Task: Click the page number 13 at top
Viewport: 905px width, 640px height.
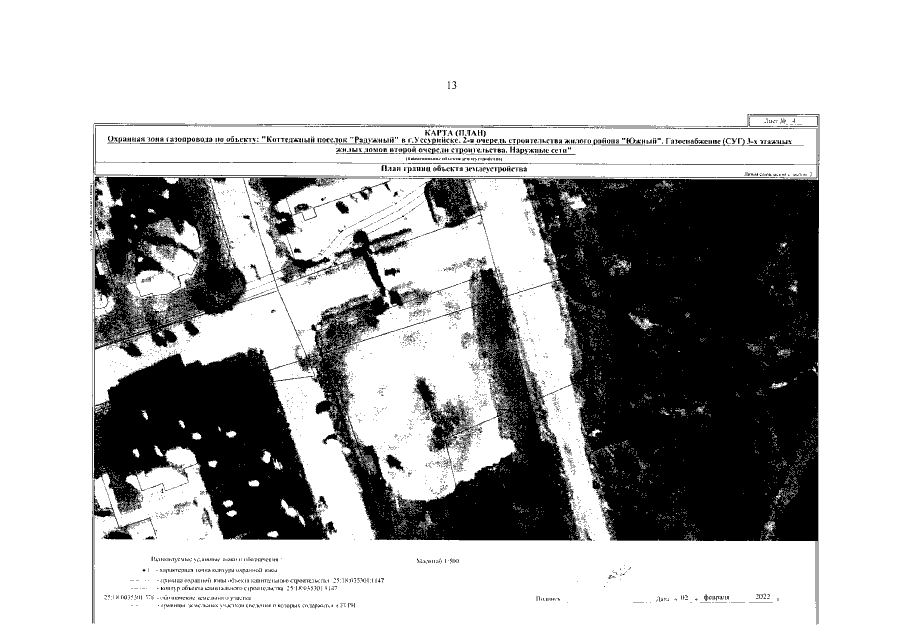Action: pyautogui.click(x=452, y=86)
